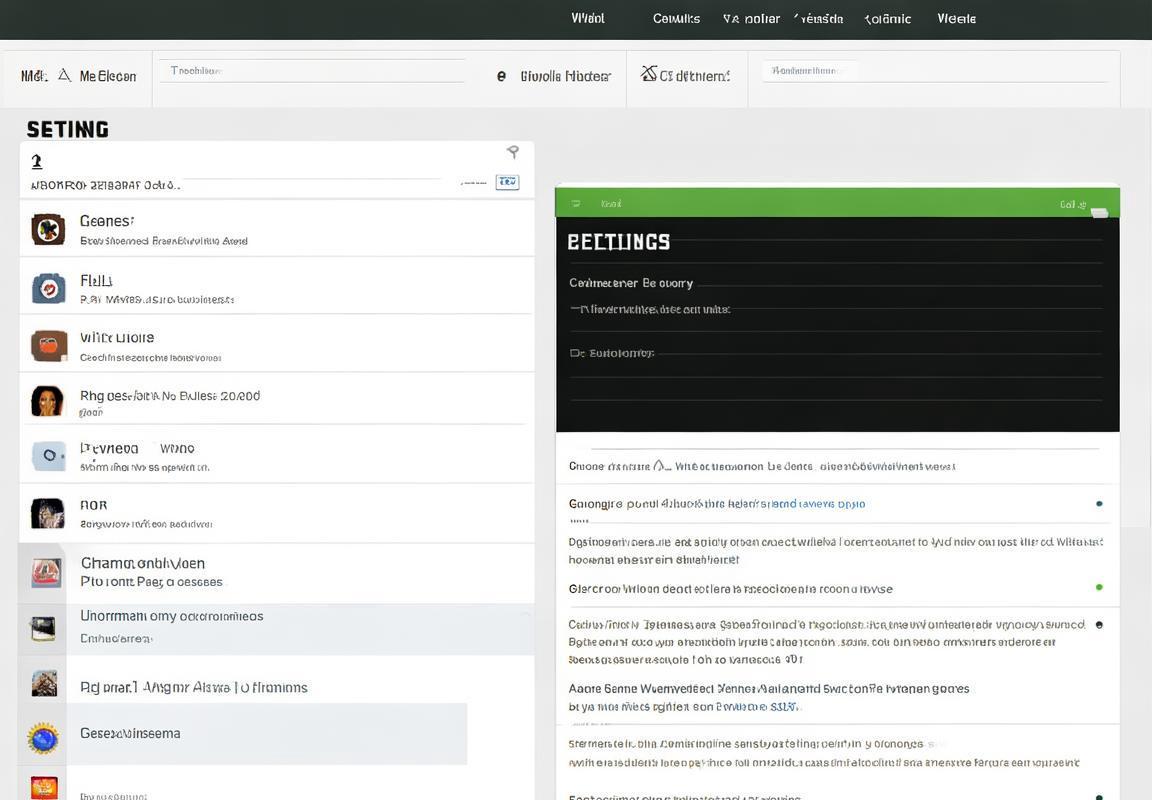Click the blue globe icon next to 'Gesexaviinseema'

[x=43, y=738]
